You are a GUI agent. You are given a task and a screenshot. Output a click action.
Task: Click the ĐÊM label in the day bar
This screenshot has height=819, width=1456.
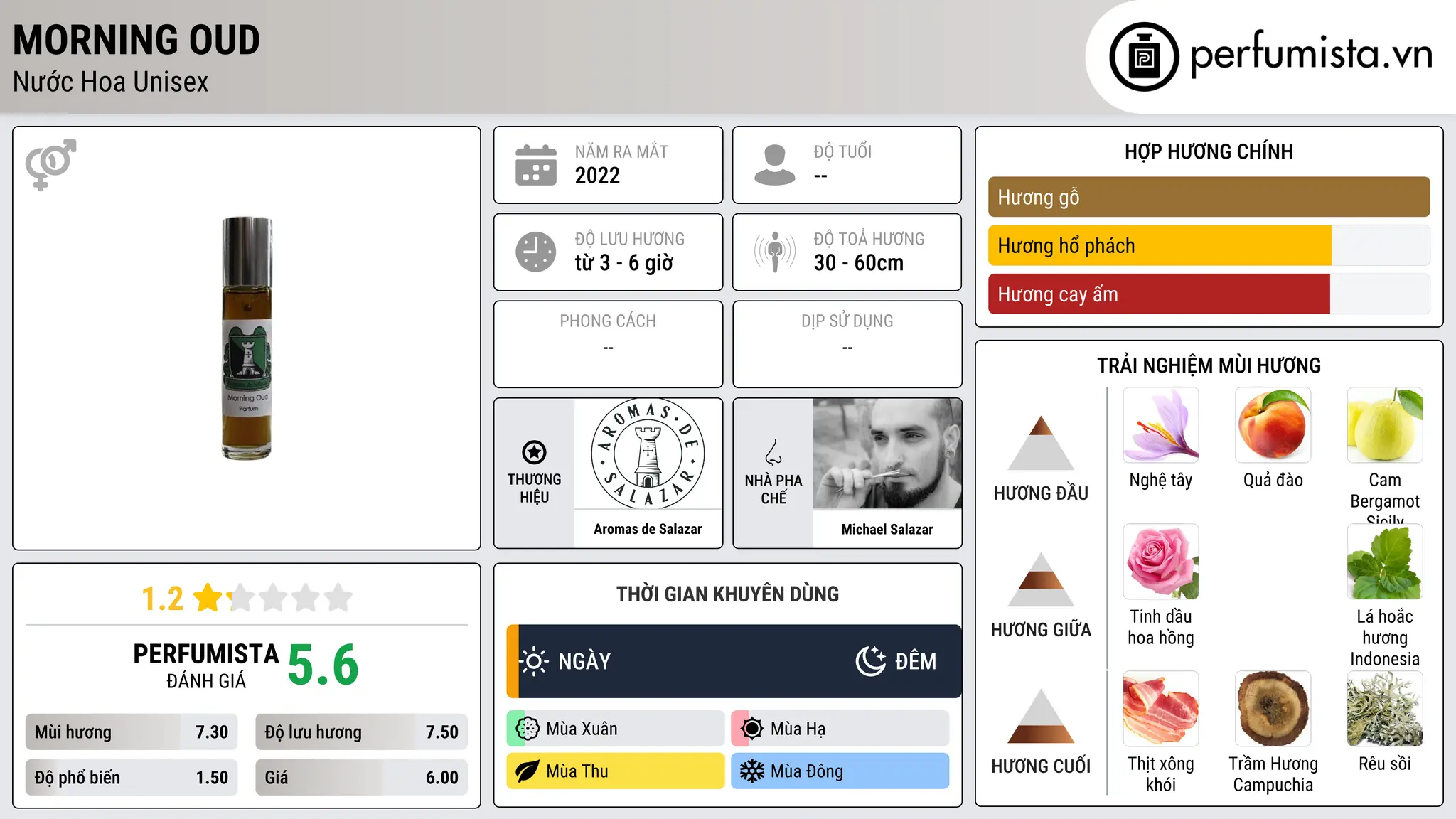point(916,661)
